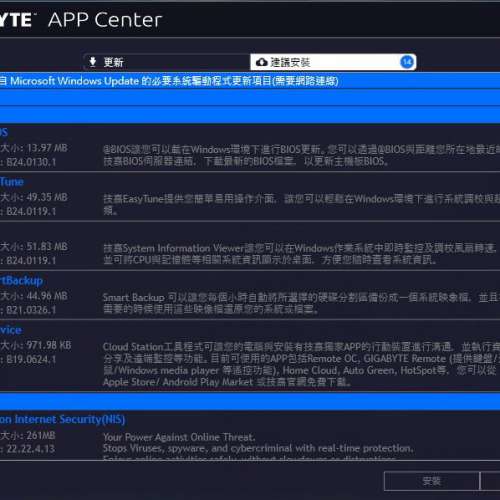Click the @BIOS description text
Screen dimensions: 500x500
click(x=301, y=156)
